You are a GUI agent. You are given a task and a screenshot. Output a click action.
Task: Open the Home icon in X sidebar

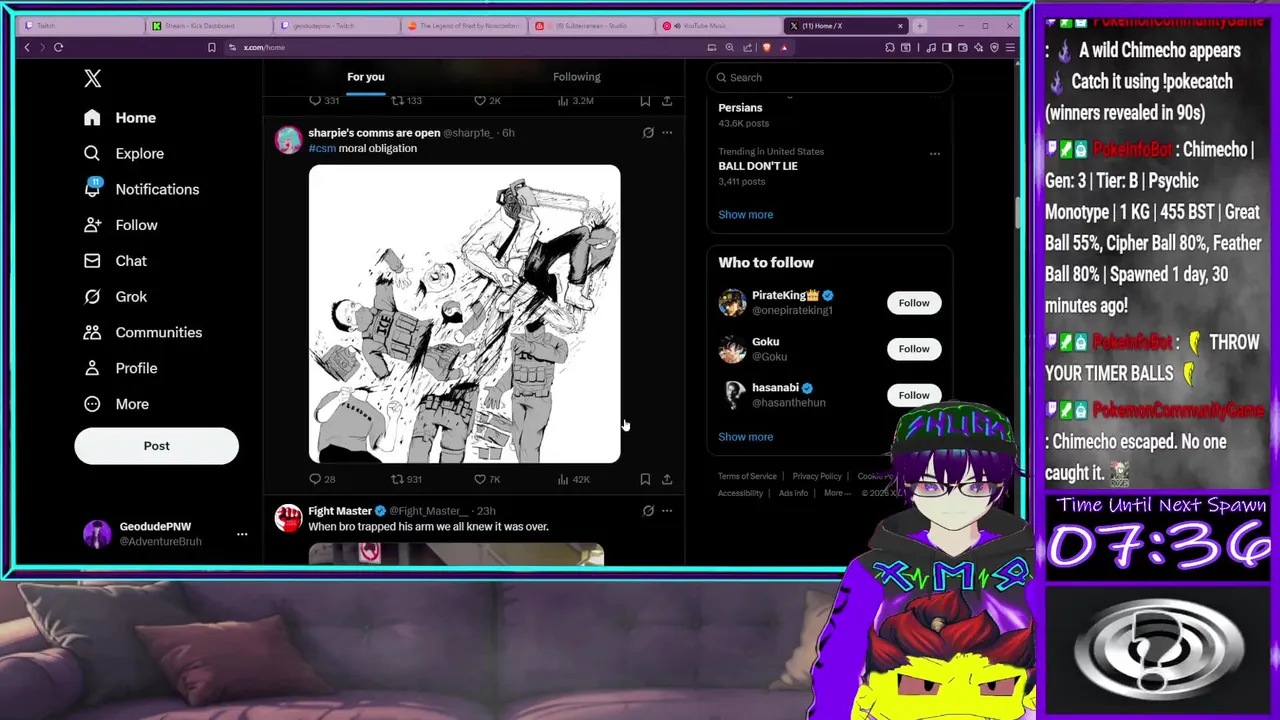(92, 118)
